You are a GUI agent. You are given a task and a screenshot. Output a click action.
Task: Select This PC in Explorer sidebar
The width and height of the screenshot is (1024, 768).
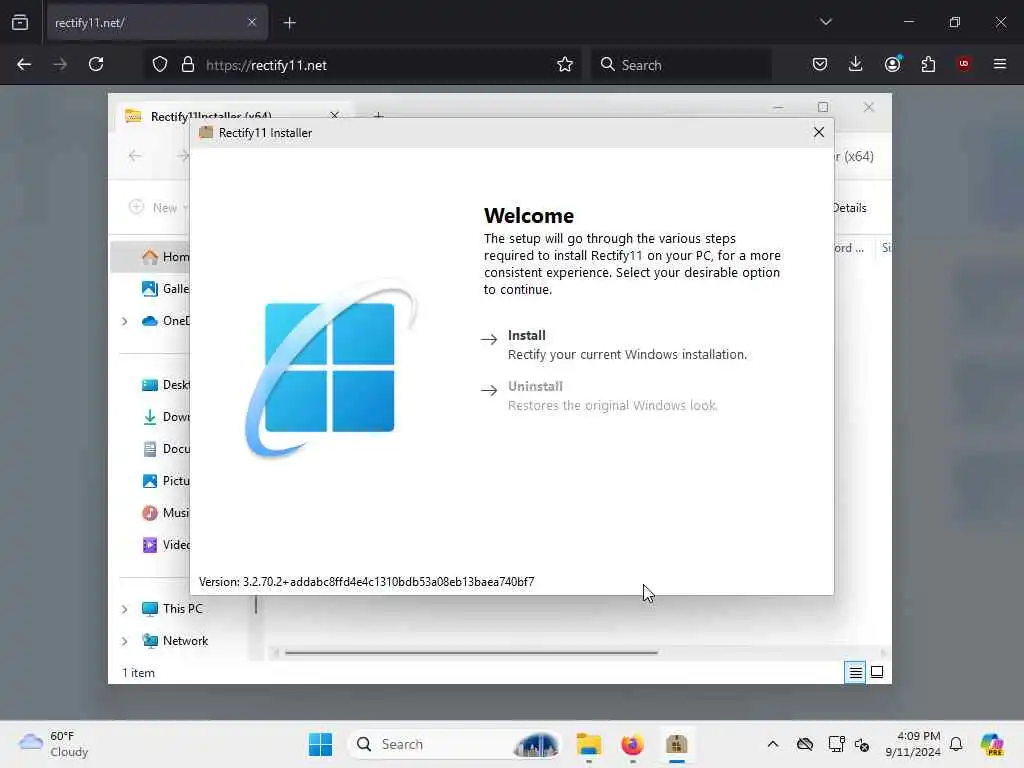(172, 609)
